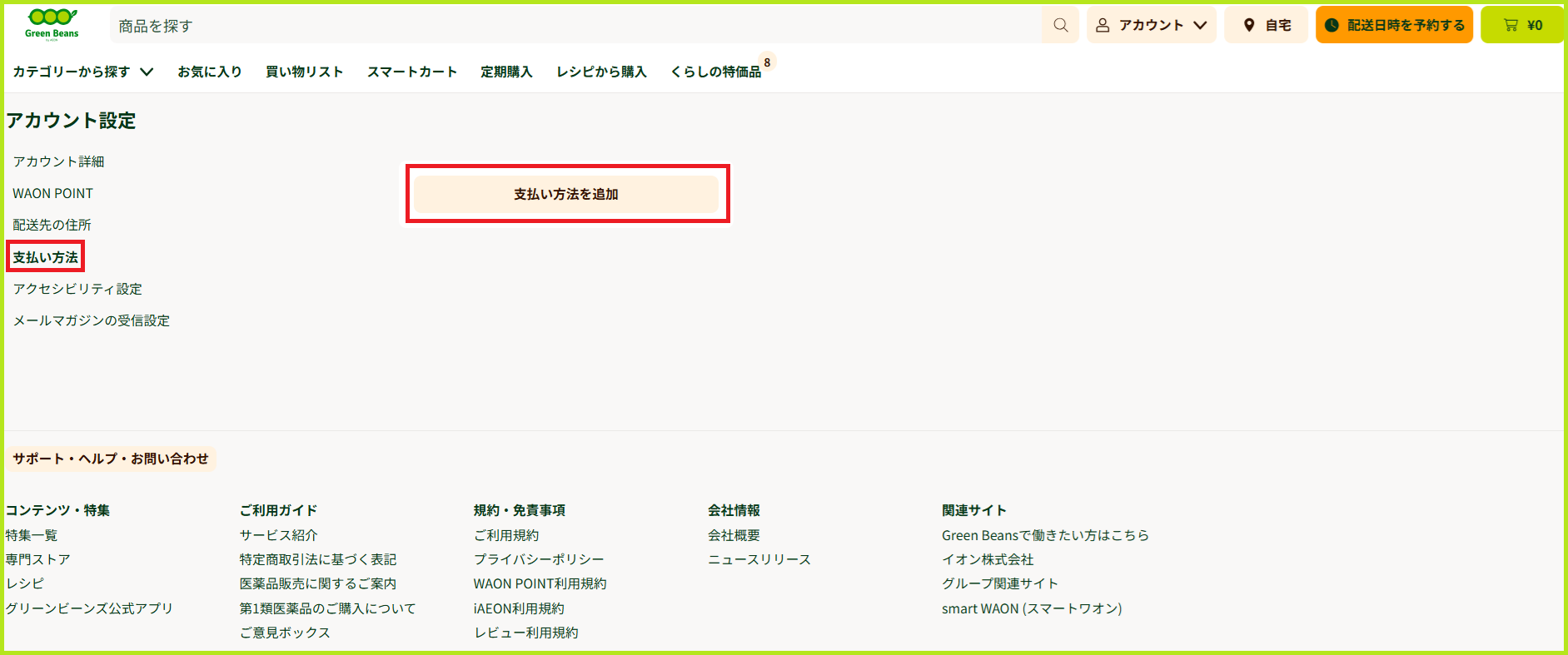This screenshot has height=655, width=1568.
Task: Open the ニュースリリース footer link
Action: (759, 559)
